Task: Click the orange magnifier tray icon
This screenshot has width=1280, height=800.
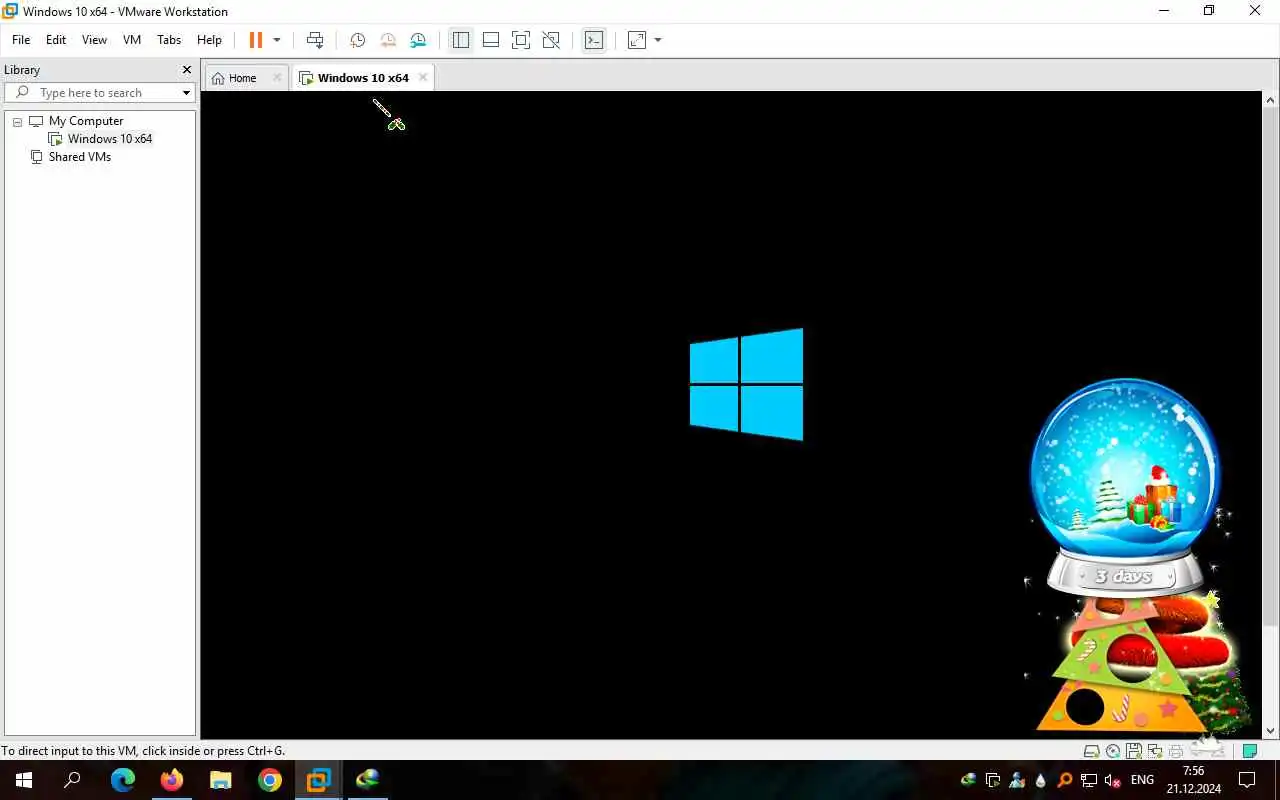Action: click(x=1065, y=780)
